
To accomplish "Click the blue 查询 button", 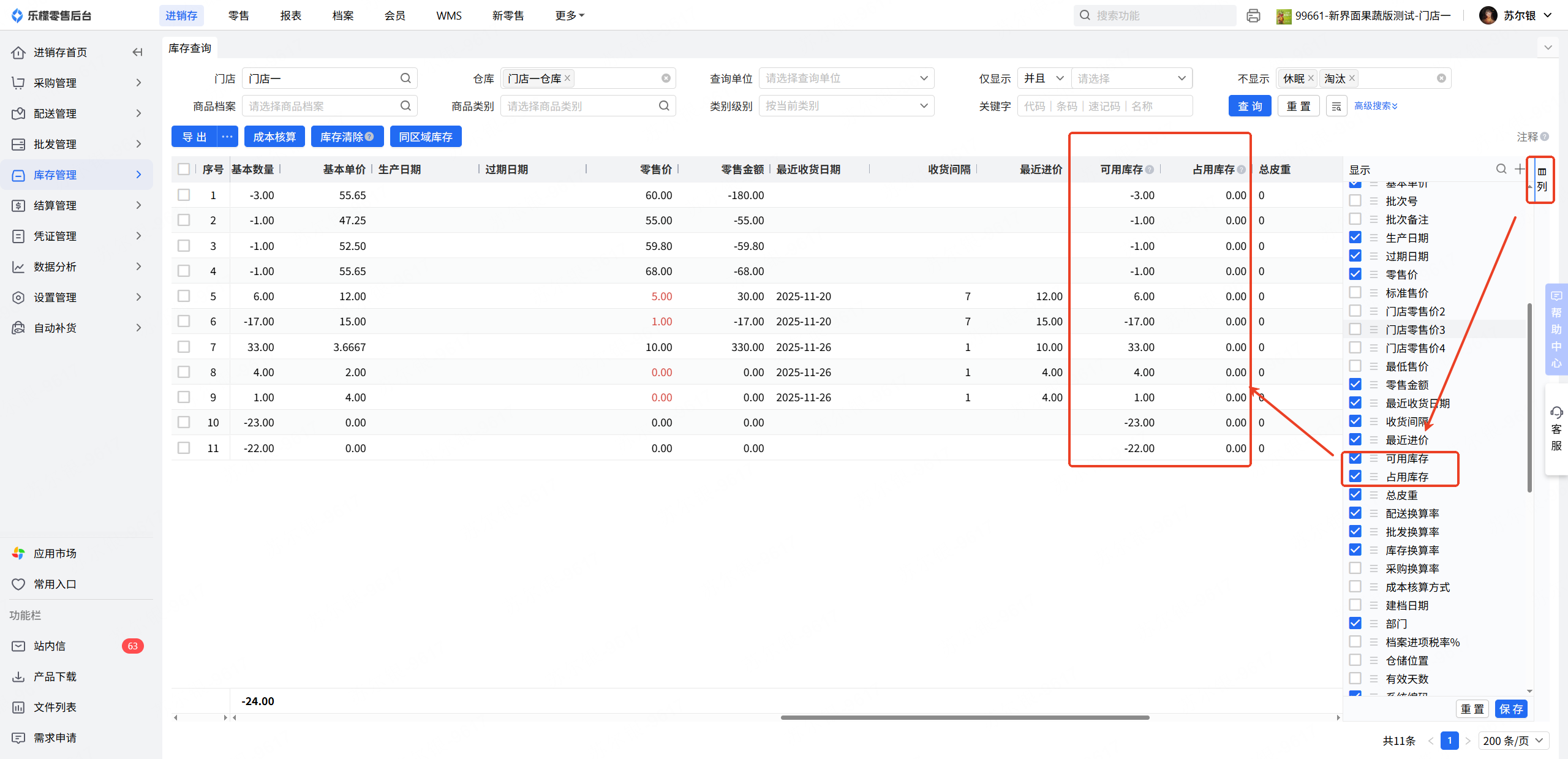I will click(1249, 106).
